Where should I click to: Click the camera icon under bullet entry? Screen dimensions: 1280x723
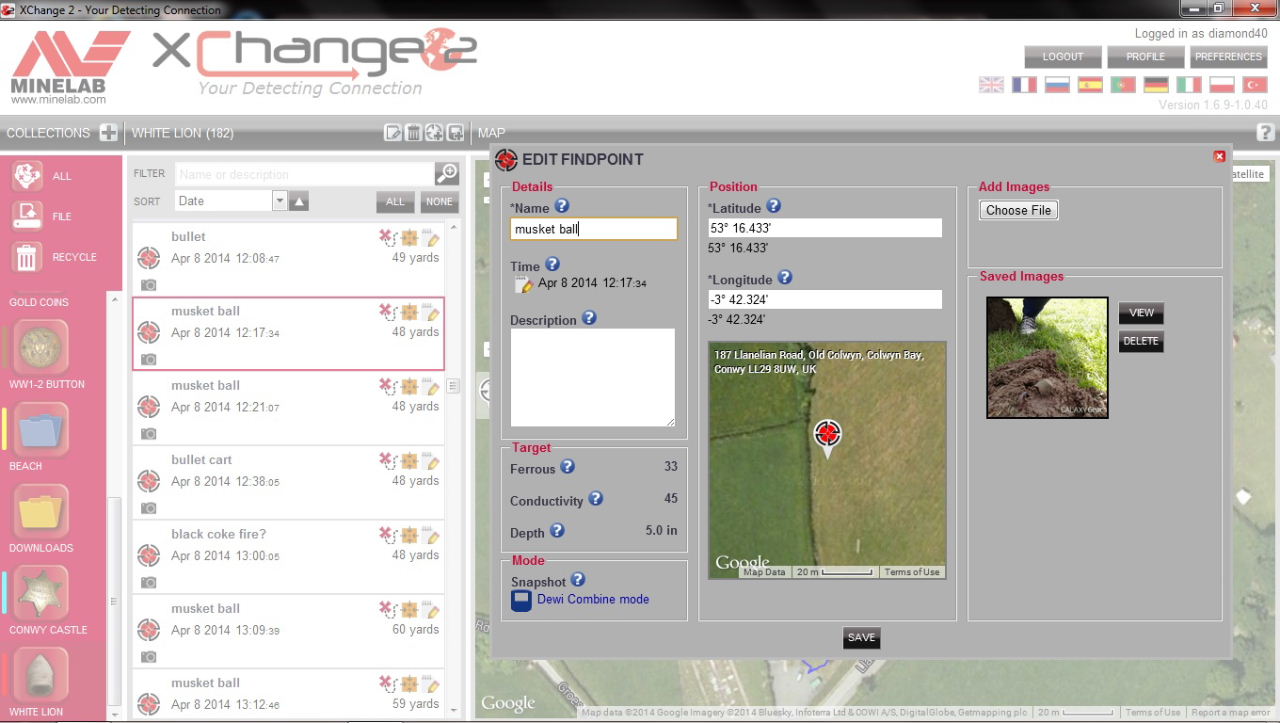point(148,285)
